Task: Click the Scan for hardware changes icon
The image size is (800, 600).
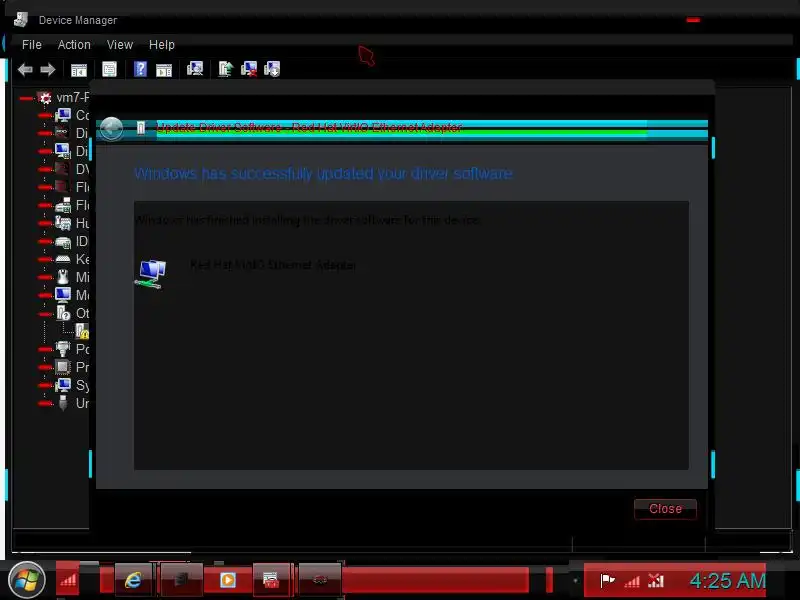Action: click(195, 68)
